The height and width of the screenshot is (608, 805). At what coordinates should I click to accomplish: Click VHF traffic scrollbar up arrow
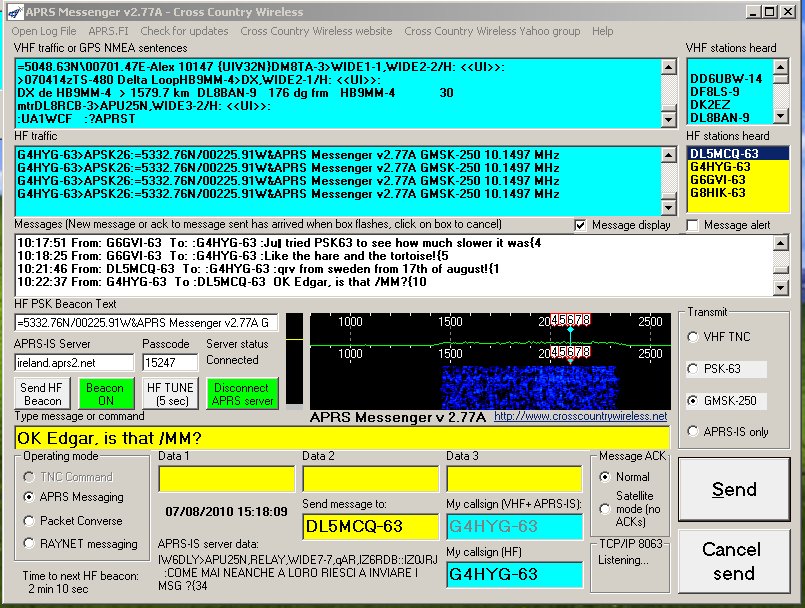click(668, 67)
